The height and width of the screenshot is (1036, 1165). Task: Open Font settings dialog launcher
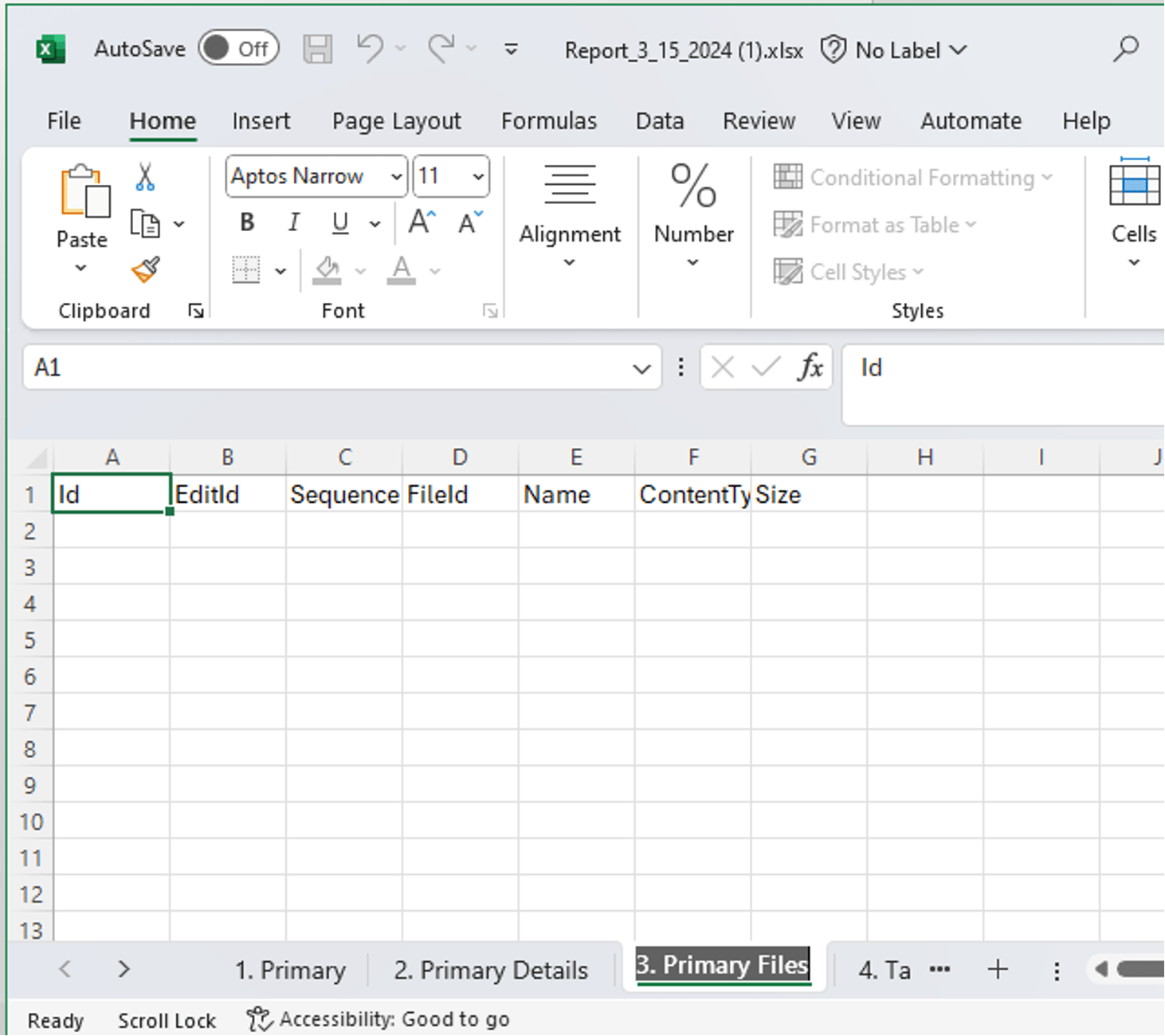point(491,311)
